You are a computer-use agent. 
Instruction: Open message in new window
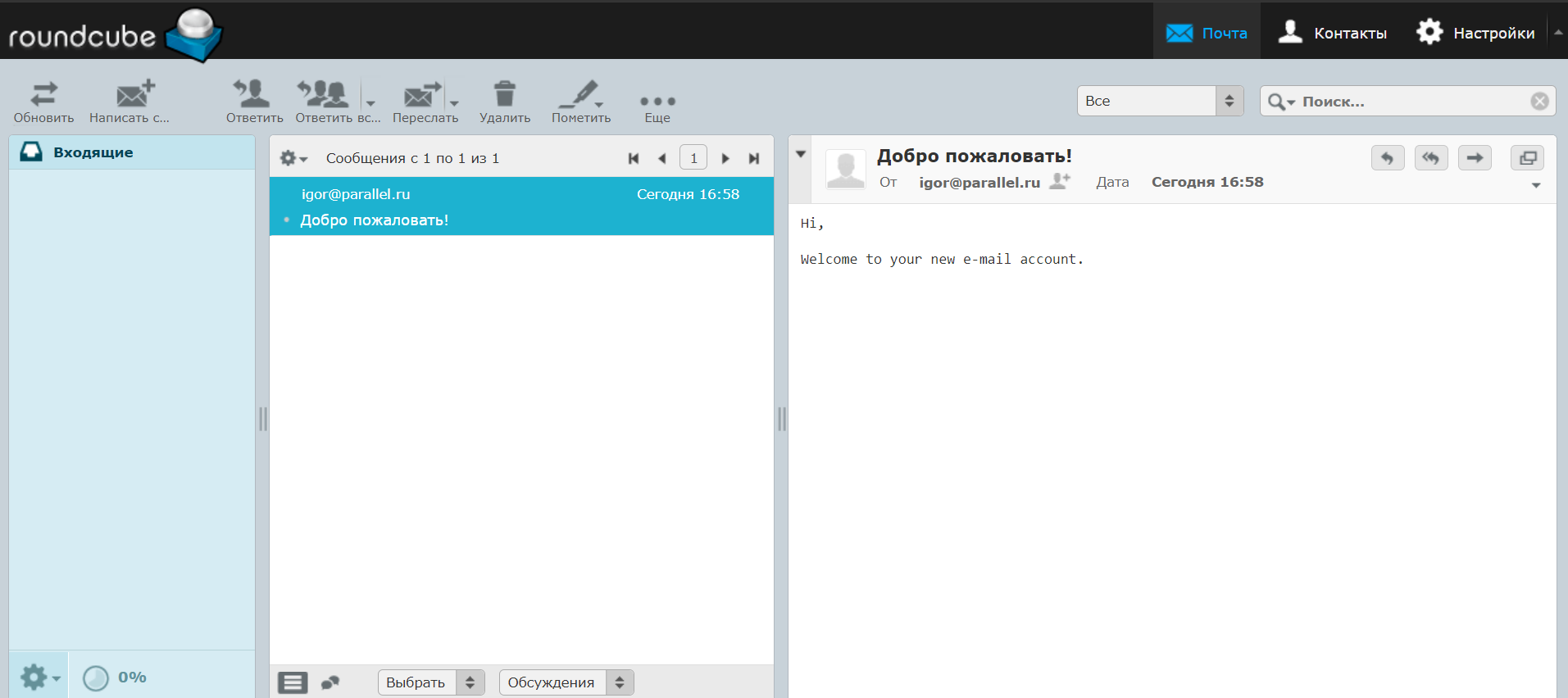pyautogui.click(x=1527, y=157)
